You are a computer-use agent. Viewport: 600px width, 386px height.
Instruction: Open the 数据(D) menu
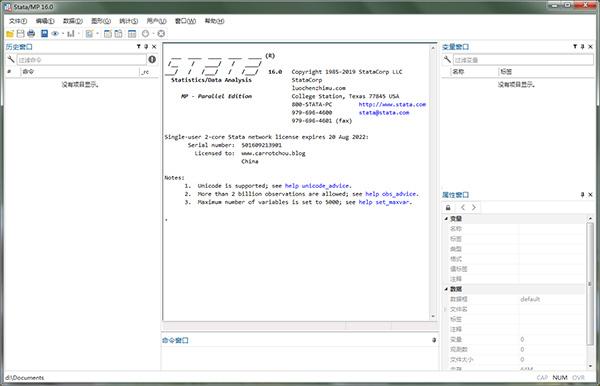pyautogui.click(x=73, y=21)
